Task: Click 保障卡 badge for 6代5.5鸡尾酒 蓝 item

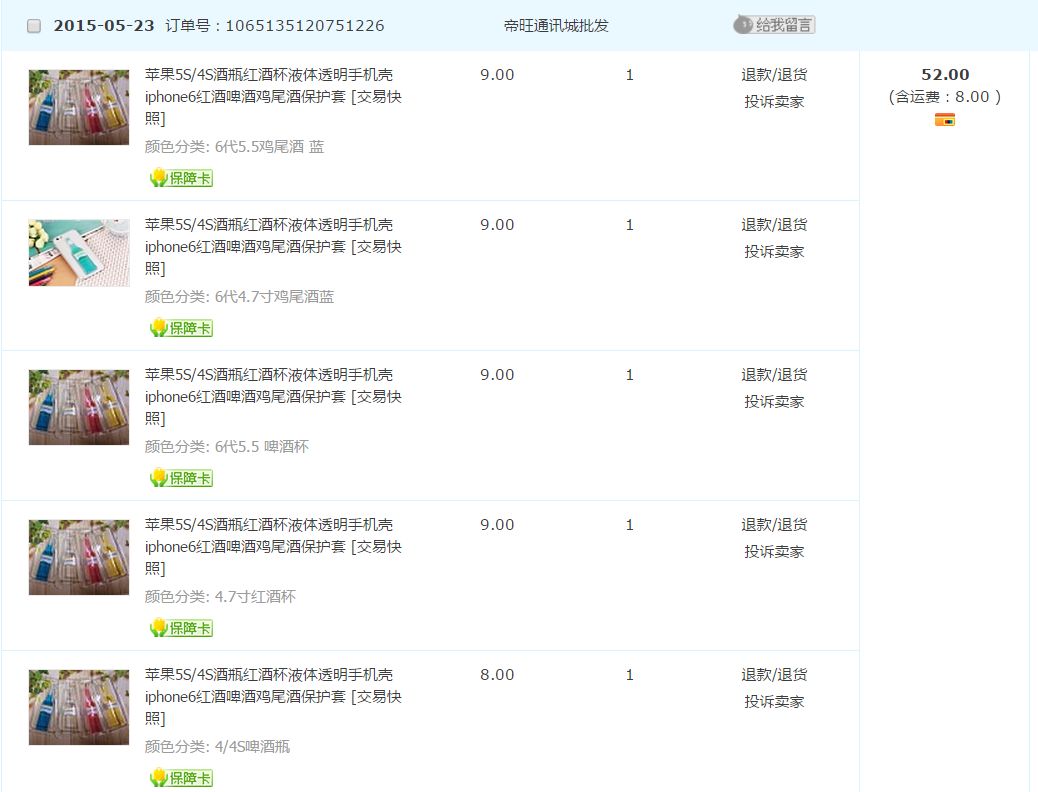Action: (x=181, y=178)
